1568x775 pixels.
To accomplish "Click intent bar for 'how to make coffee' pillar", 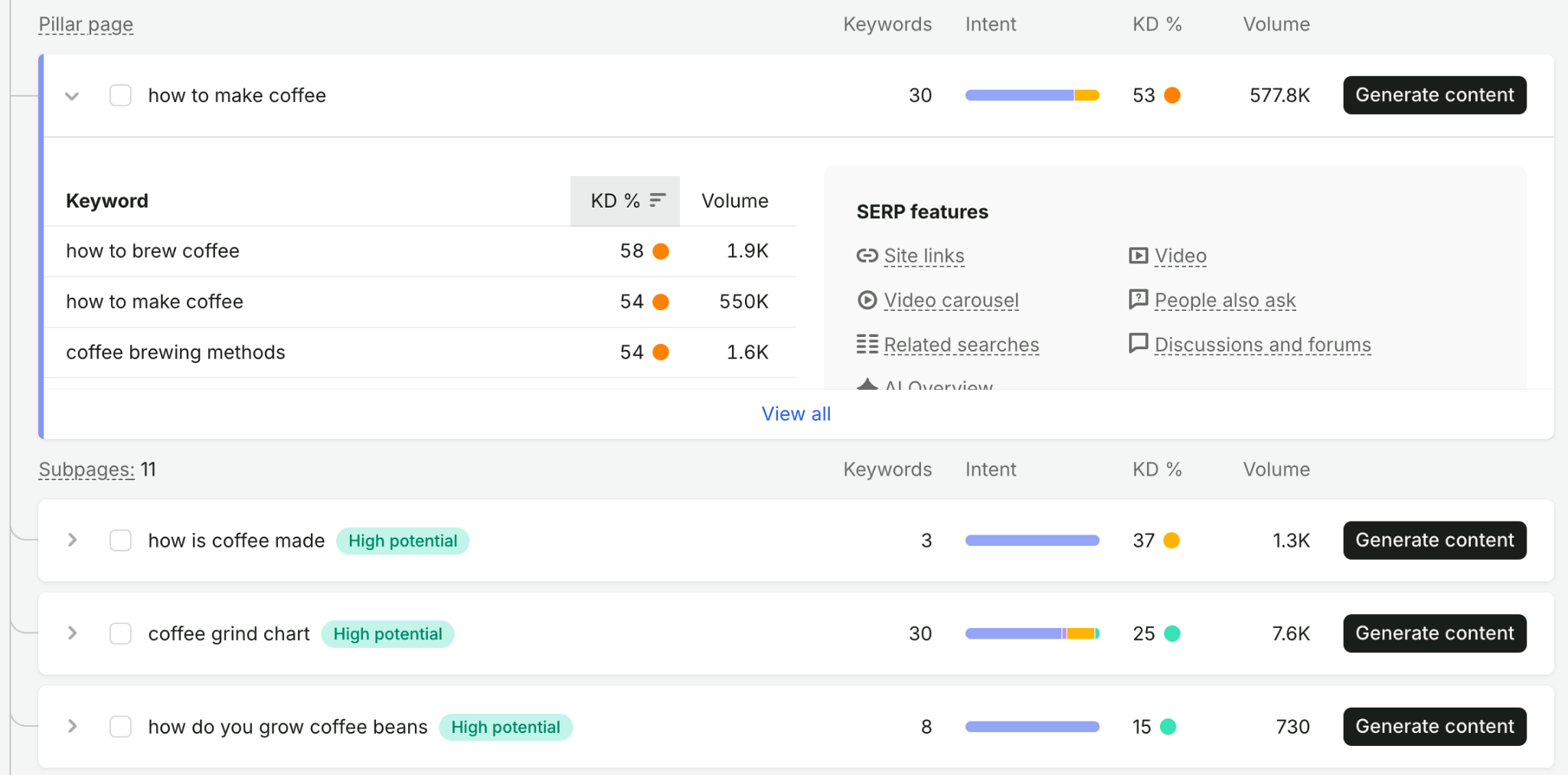I will (x=1032, y=95).
